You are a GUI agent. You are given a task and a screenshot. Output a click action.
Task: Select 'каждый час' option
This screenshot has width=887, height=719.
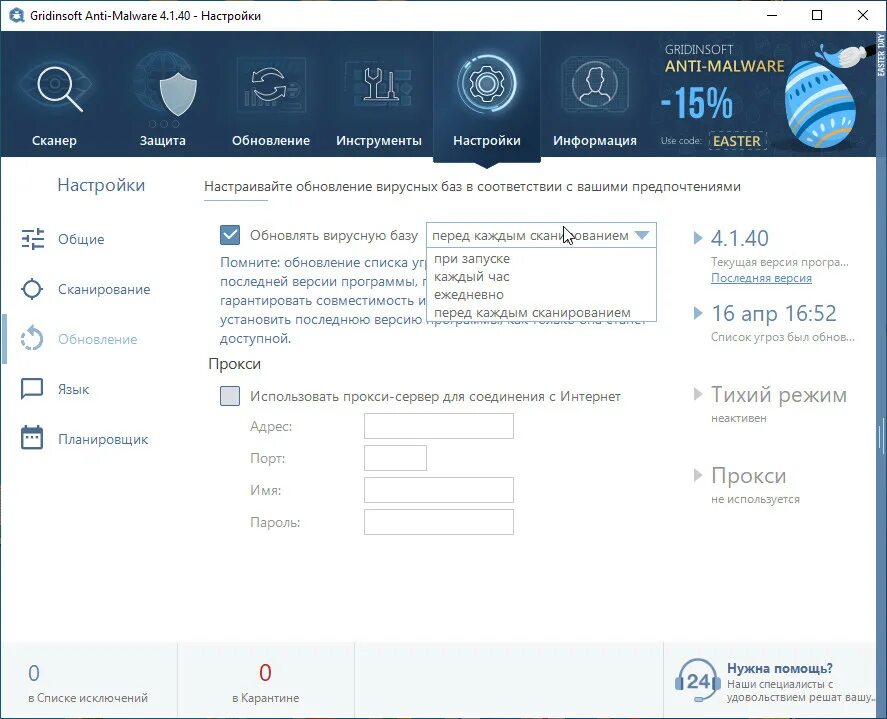tap(472, 277)
